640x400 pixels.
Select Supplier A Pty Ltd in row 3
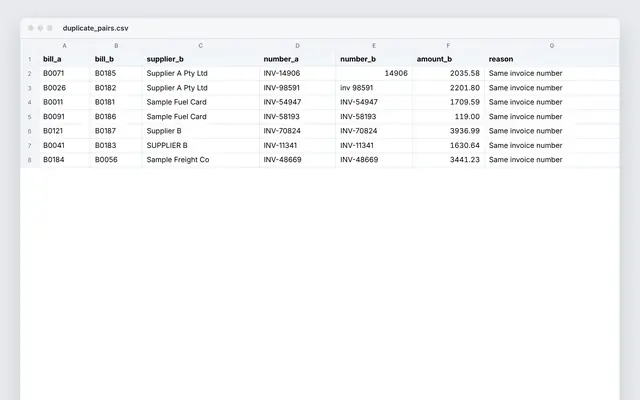click(201, 88)
